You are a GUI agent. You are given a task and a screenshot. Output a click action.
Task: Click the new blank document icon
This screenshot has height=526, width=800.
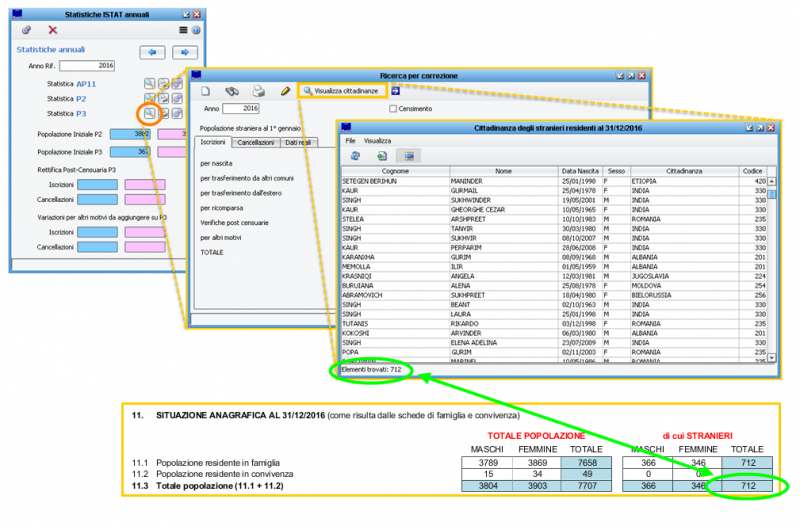(x=206, y=90)
